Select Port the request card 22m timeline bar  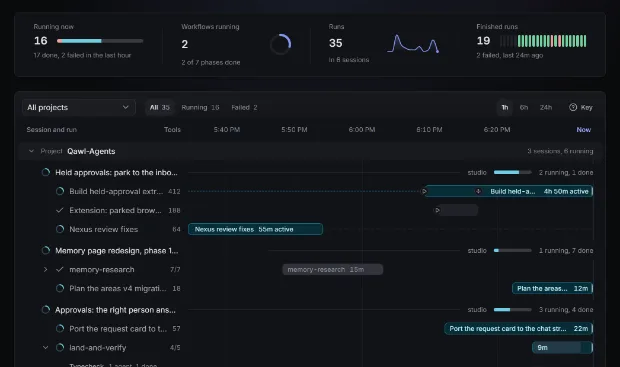pos(518,329)
